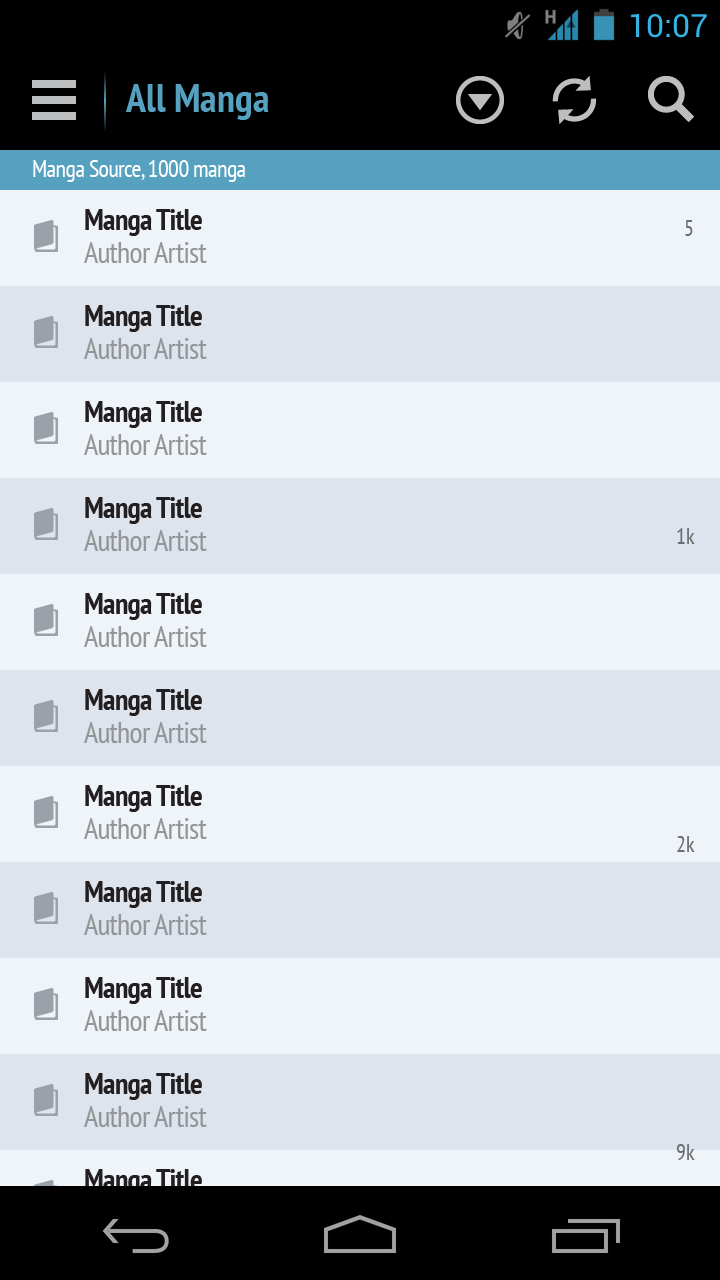Open search with the magnifier icon
Screen dimensions: 720x1280
(x=670, y=100)
